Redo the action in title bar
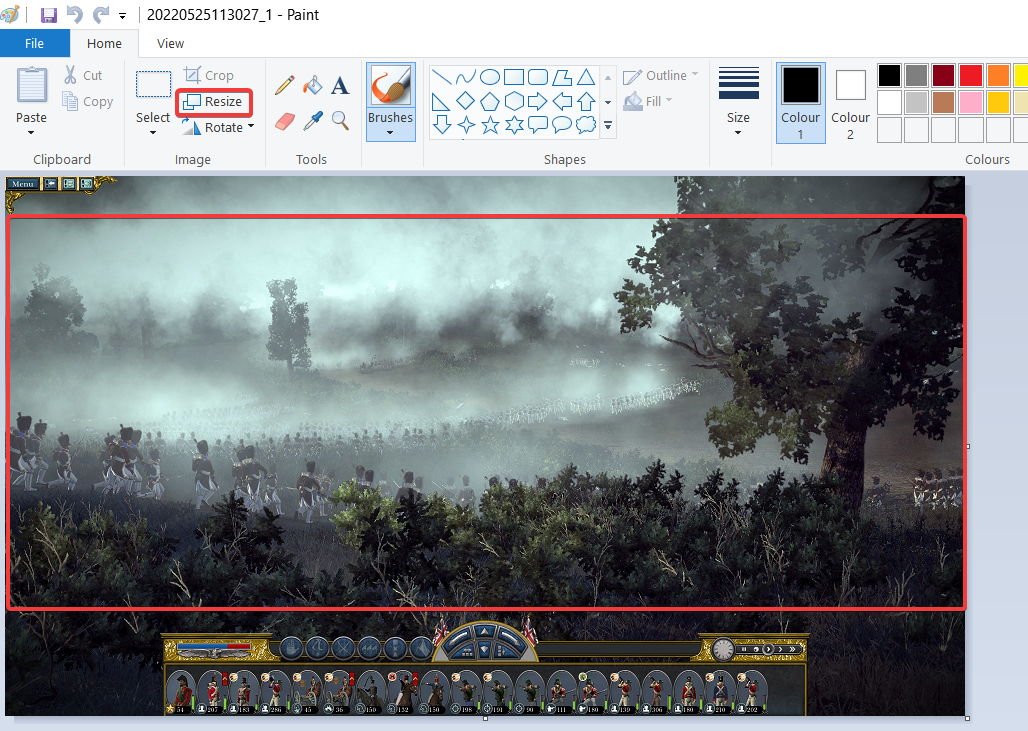Viewport: 1028px width, 731px height. click(101, 14)
